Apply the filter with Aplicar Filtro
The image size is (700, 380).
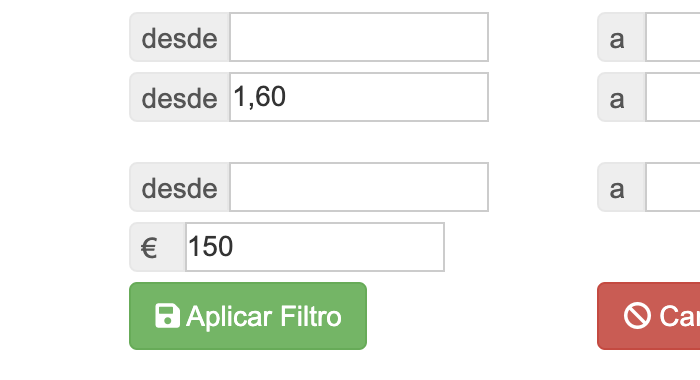pos(248,316)
